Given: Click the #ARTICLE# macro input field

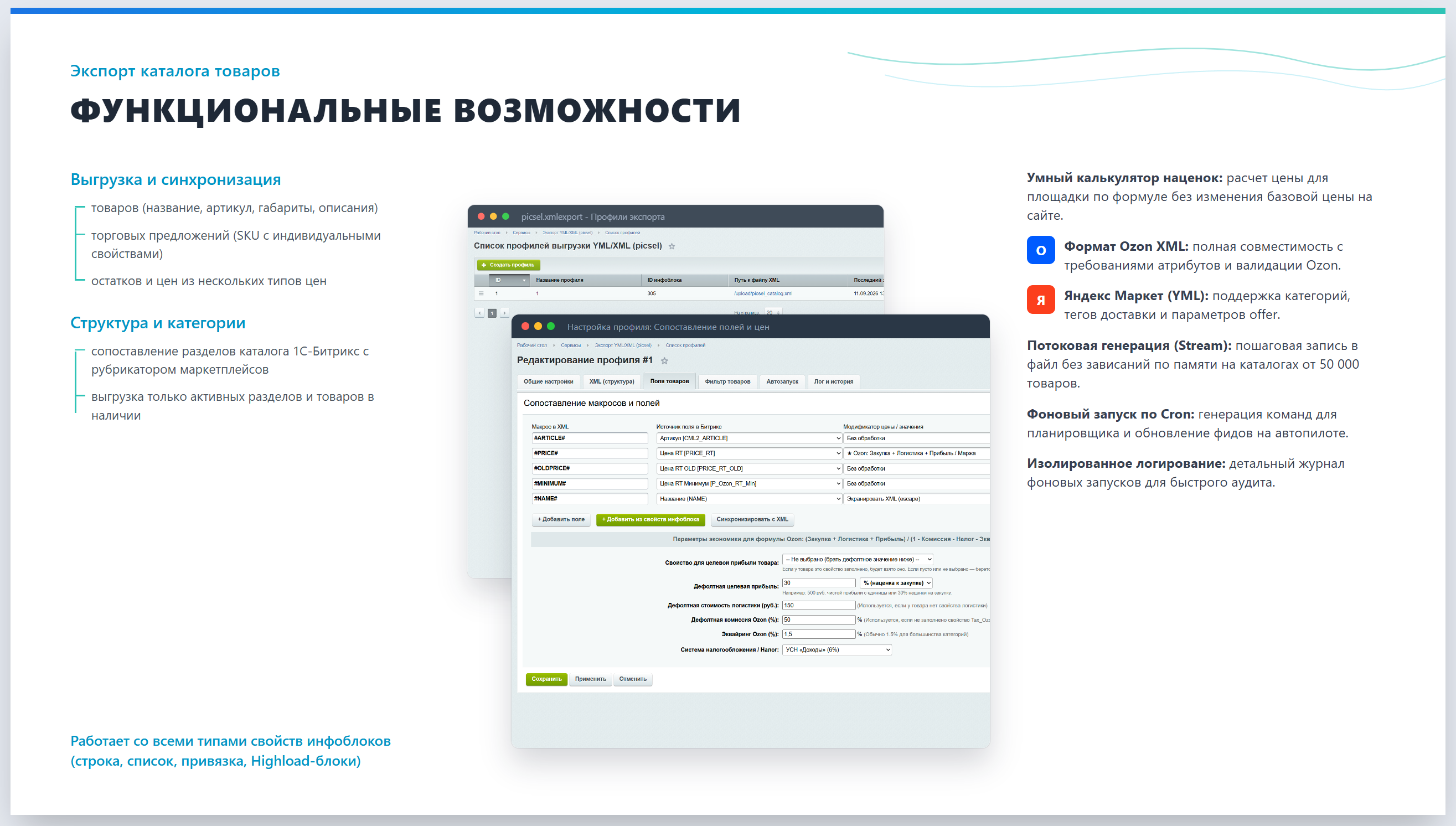Looking at the screenshot, I should [x=589, y=438].
